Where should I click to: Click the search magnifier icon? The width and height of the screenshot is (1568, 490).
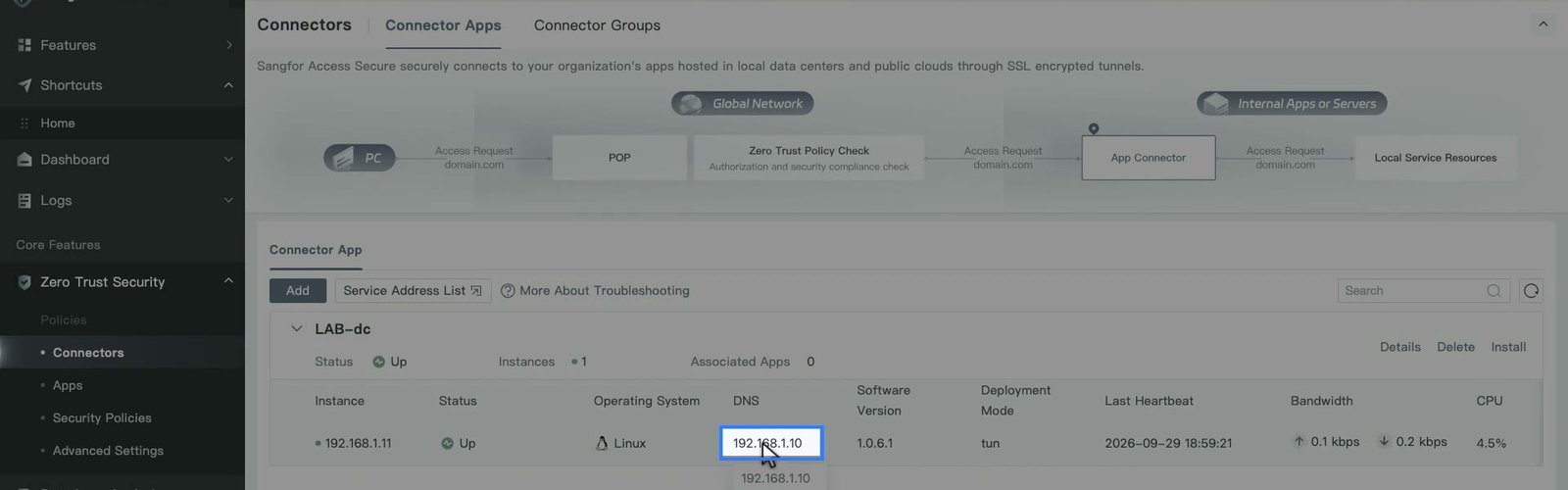coord(1494,291)
